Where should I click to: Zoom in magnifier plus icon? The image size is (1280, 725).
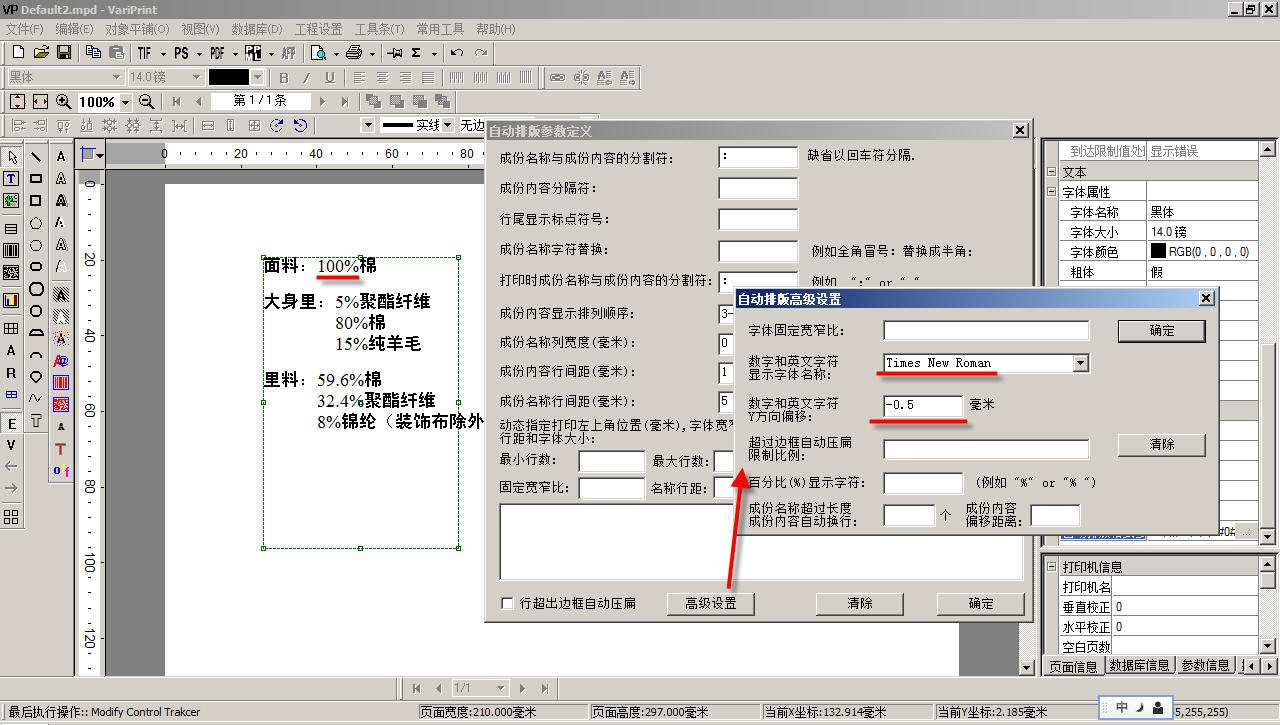[63, 101]
